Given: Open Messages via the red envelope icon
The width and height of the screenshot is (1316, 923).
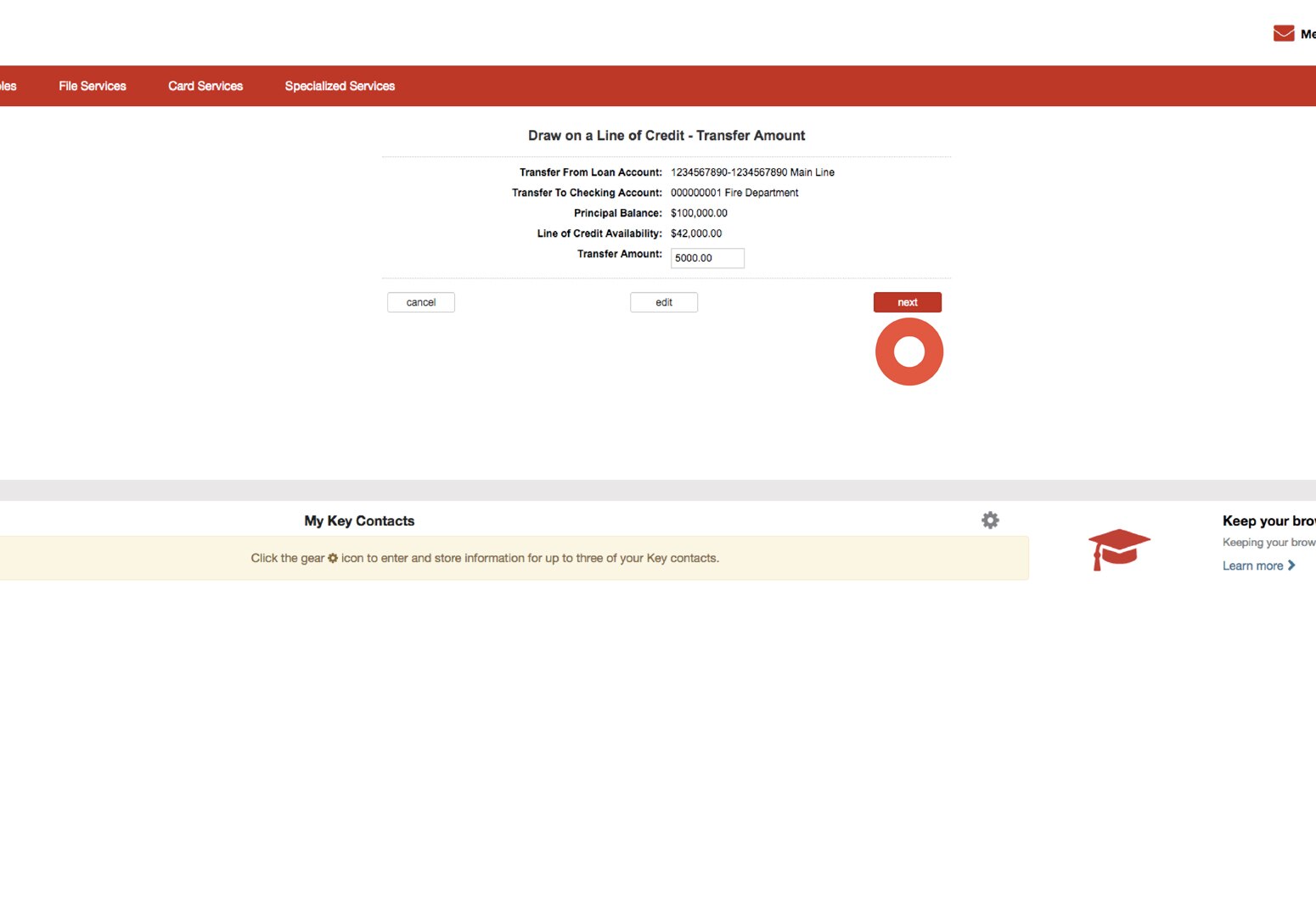Looking at the screenshot, I should click(x=1284, y=32).
